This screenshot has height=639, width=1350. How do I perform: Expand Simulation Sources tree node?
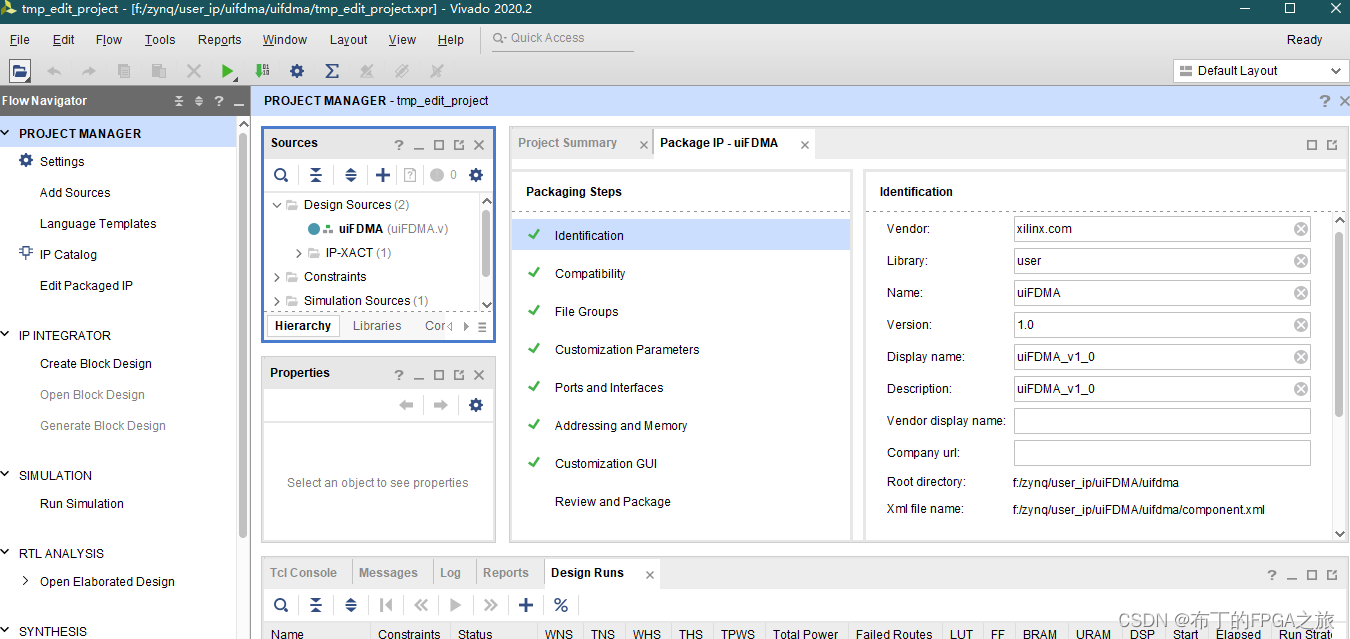(277, 301)
